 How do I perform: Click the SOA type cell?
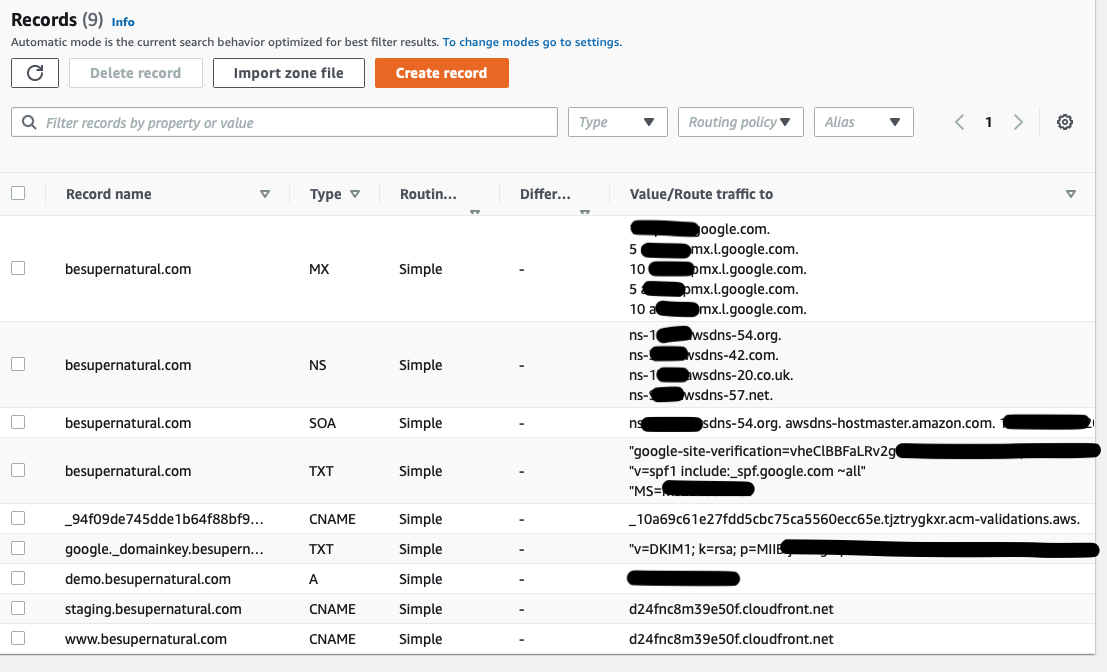tap(323, 423)
